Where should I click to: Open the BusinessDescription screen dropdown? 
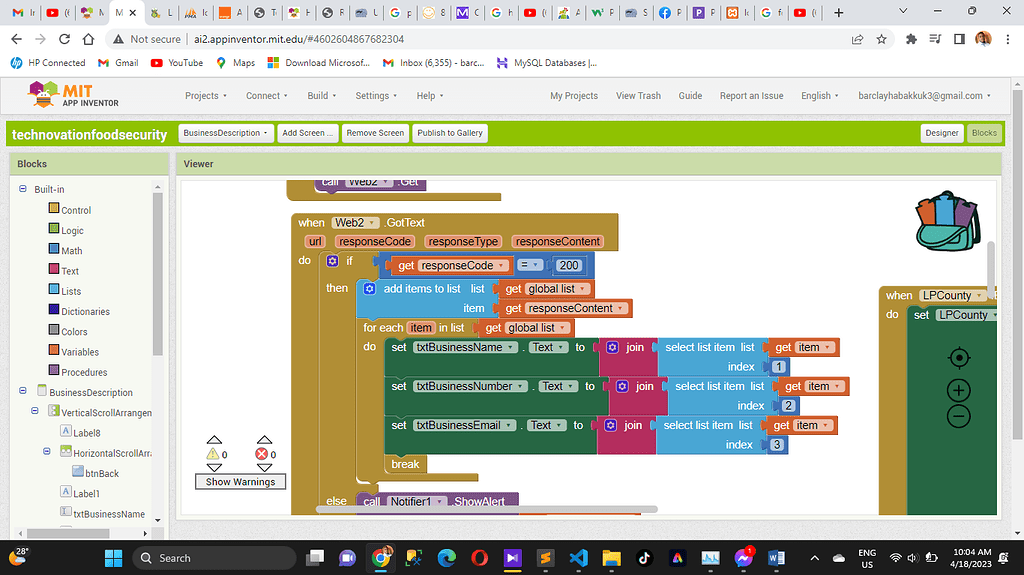coord(226,133)
